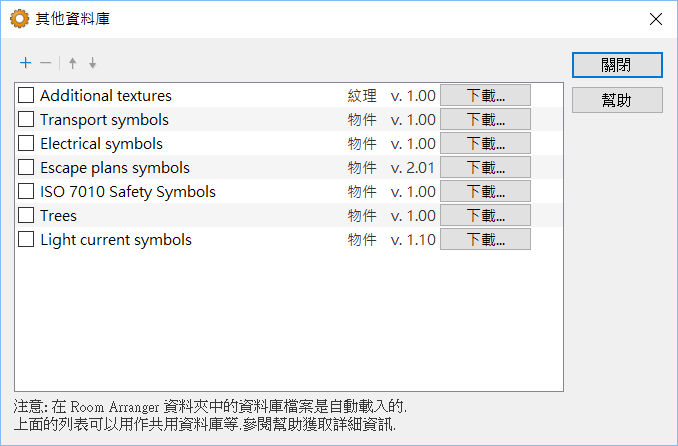The height and width of the screenshot is (446, 678).
Task: Click the move up arrow icon
Action: [x=72, y=63]
